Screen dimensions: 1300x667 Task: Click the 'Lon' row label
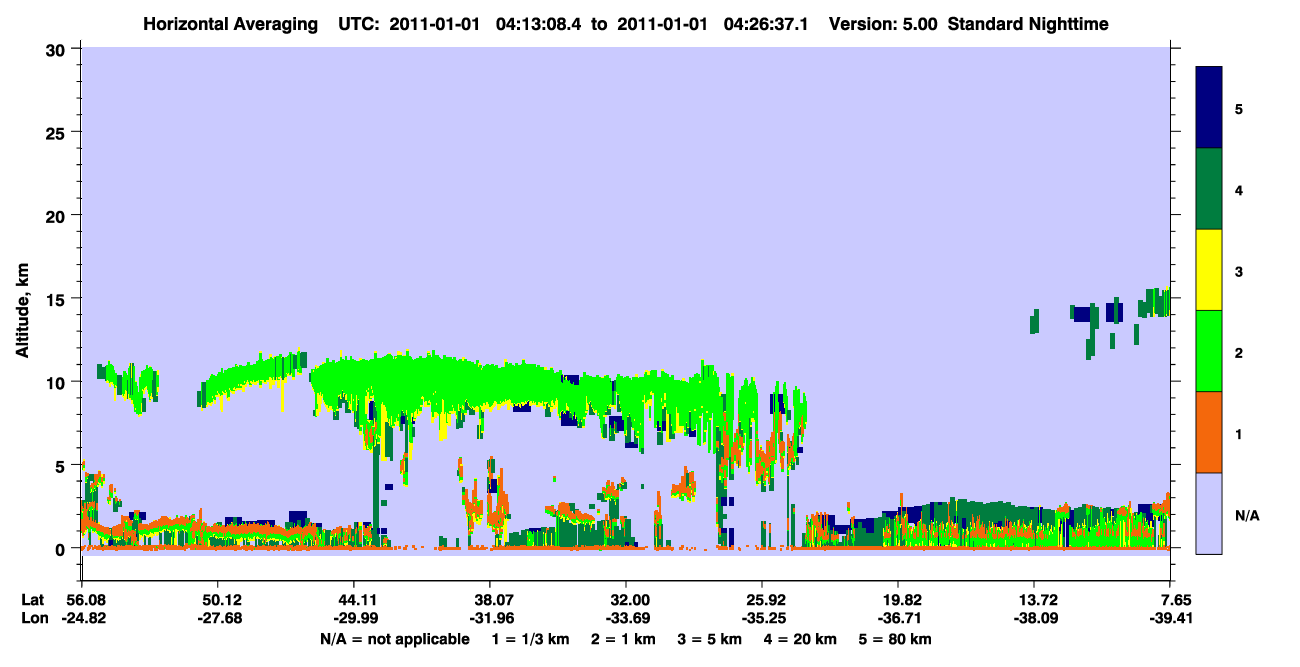[33, 618]
